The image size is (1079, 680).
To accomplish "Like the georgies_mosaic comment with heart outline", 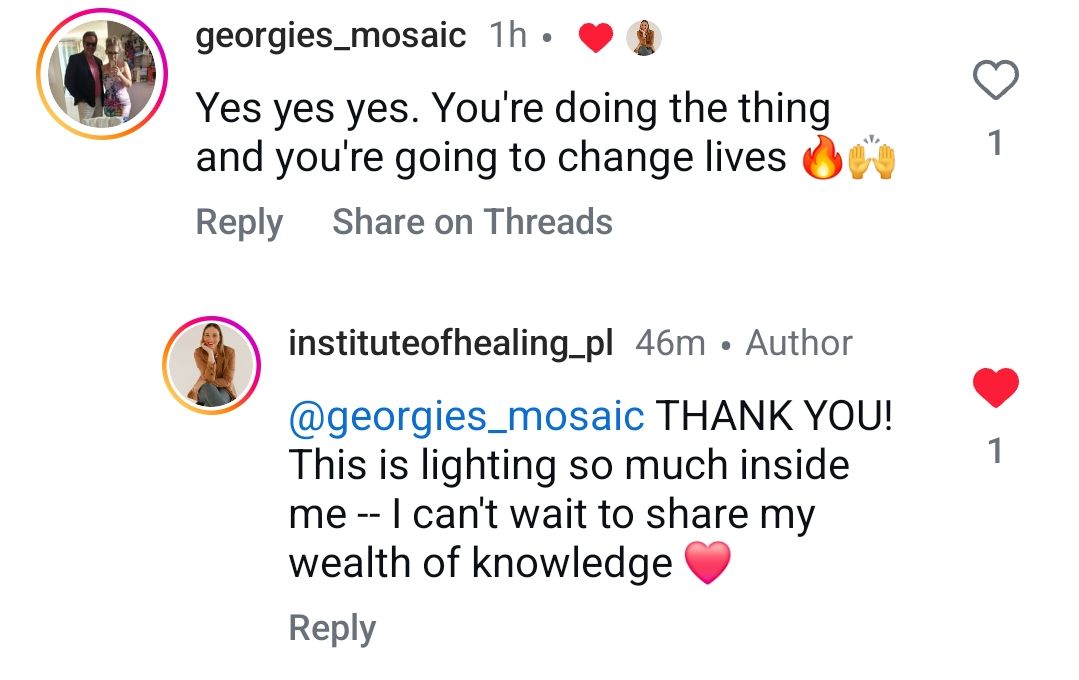I will click(995, 81).
